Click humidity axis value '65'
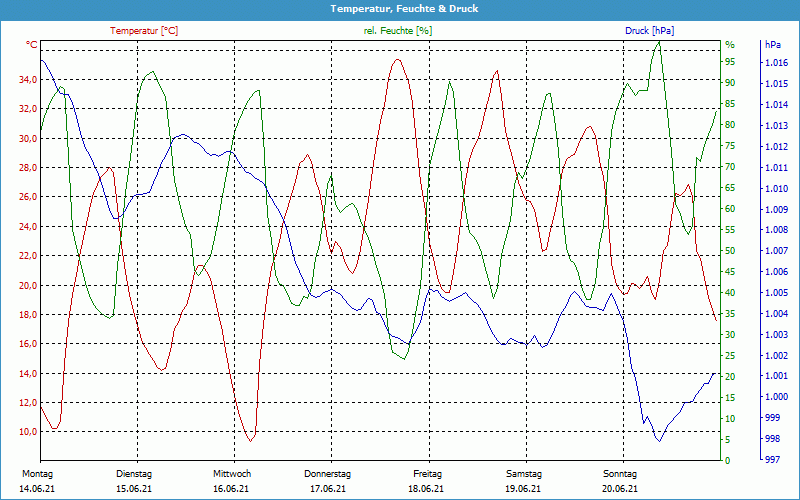800x500 pixels. 730,188
